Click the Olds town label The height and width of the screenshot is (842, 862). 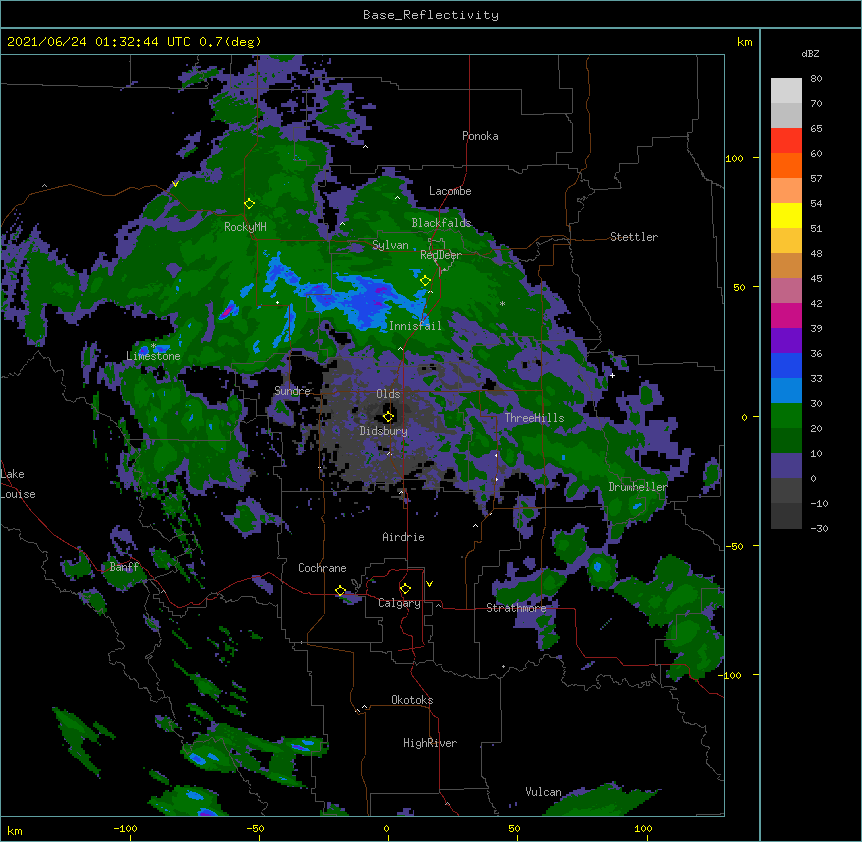[388, 394]
